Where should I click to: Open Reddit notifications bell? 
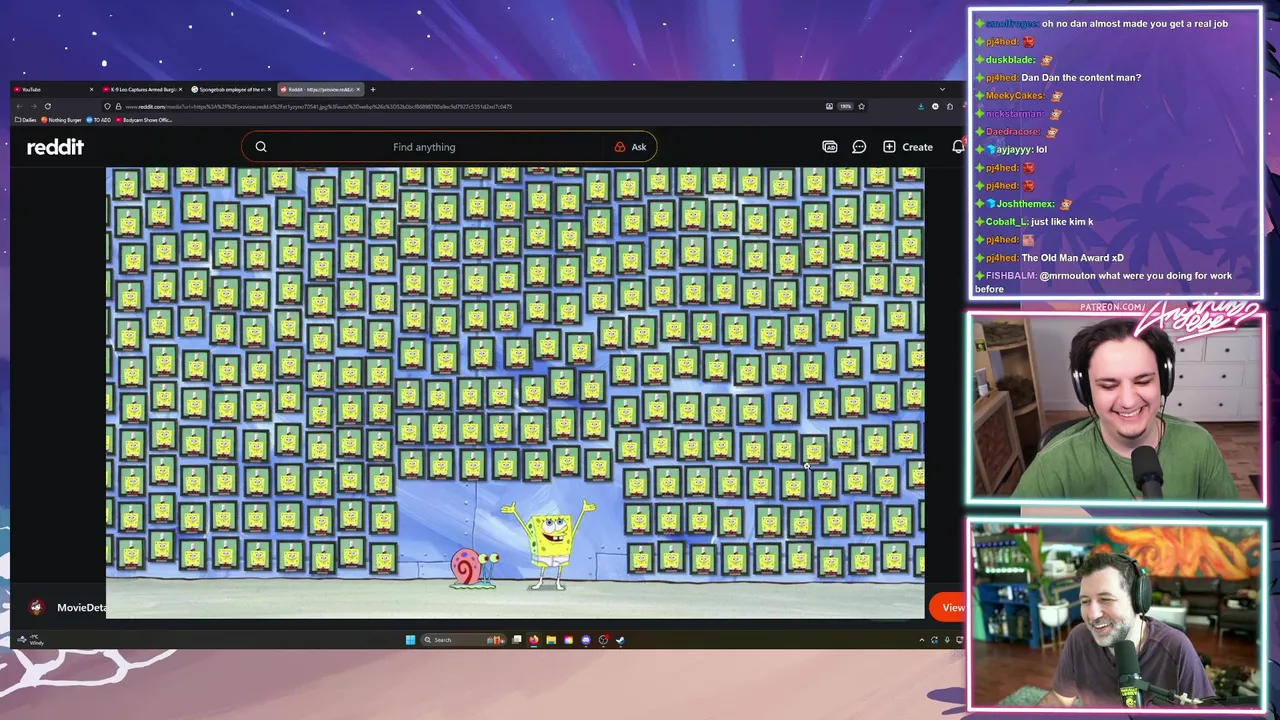pyautogui.click(x=958, y=147)
